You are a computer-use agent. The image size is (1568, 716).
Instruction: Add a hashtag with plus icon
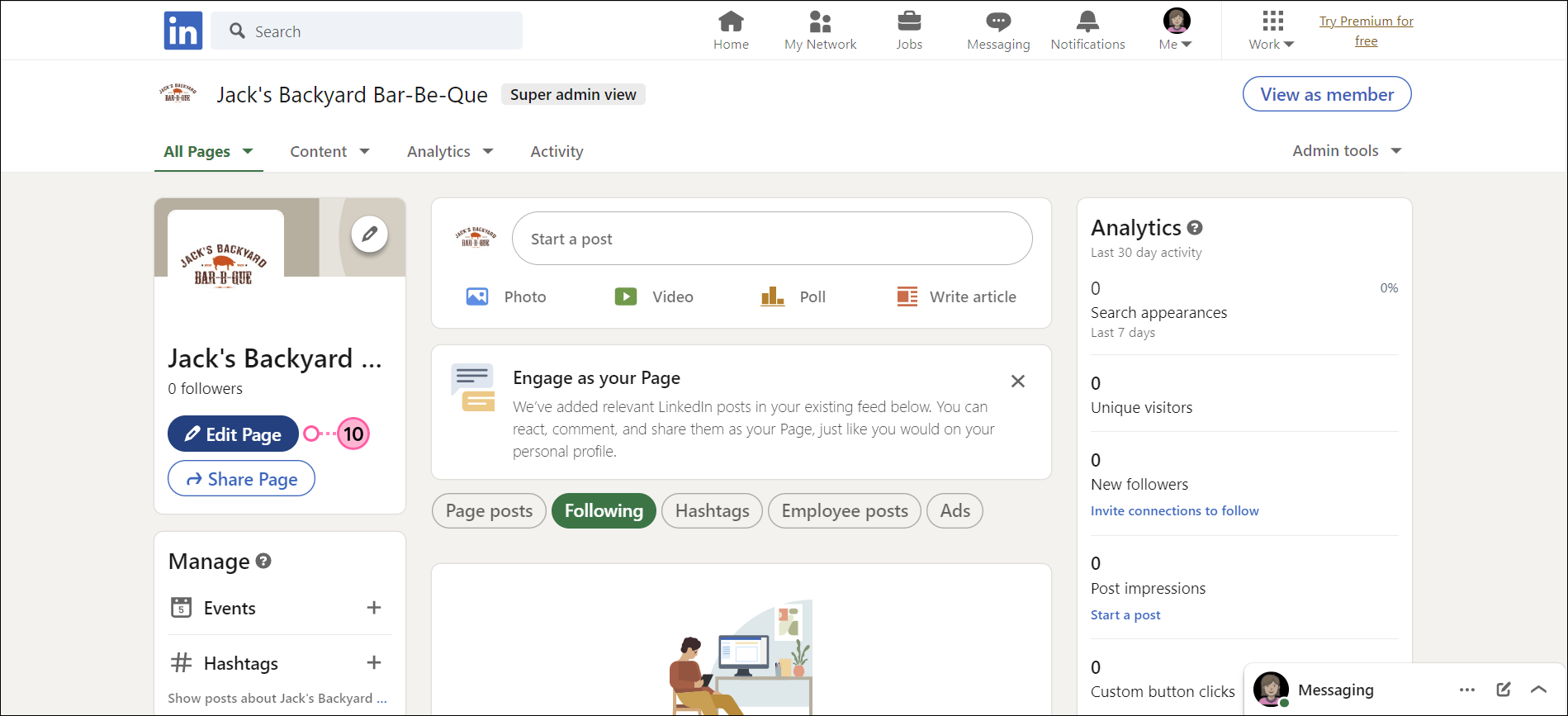374,662
